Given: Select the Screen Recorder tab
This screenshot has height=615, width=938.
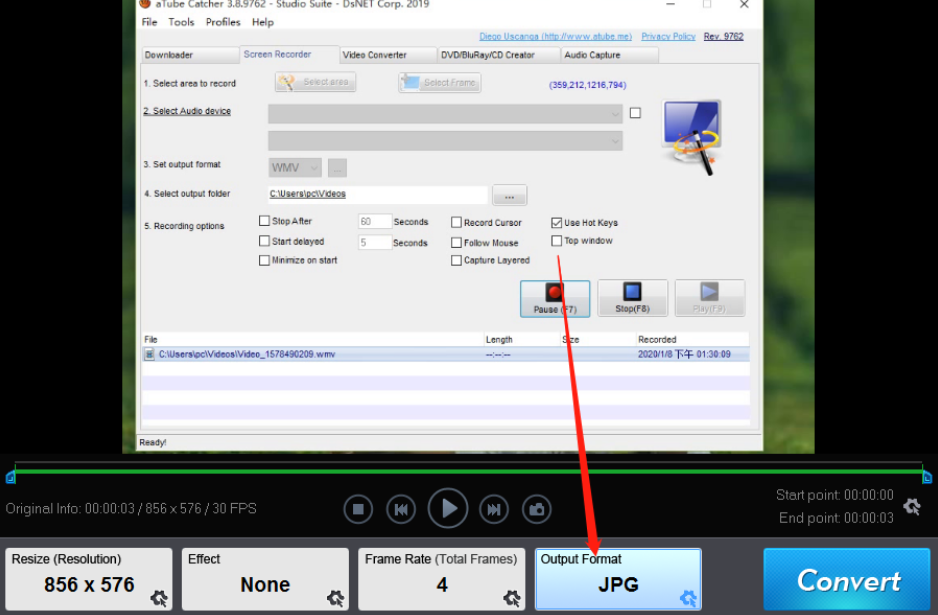Looking at the screenshot, I should [290, 54].
